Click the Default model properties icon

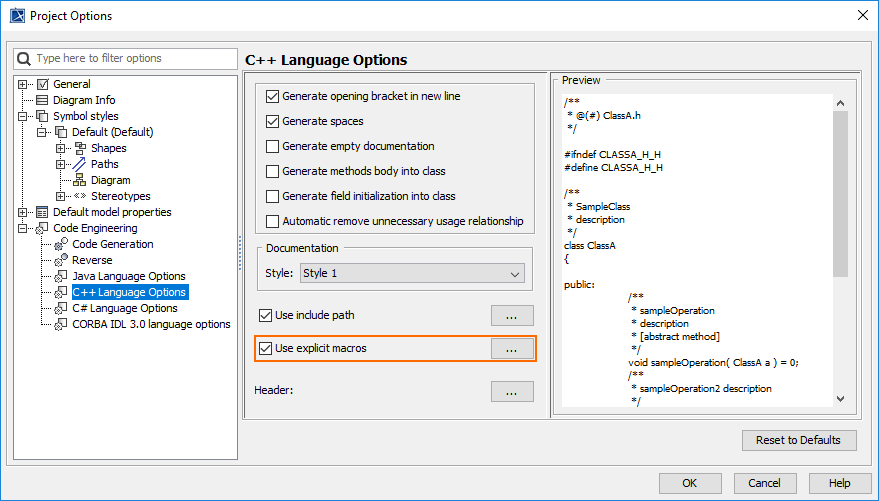click(42, 212)
